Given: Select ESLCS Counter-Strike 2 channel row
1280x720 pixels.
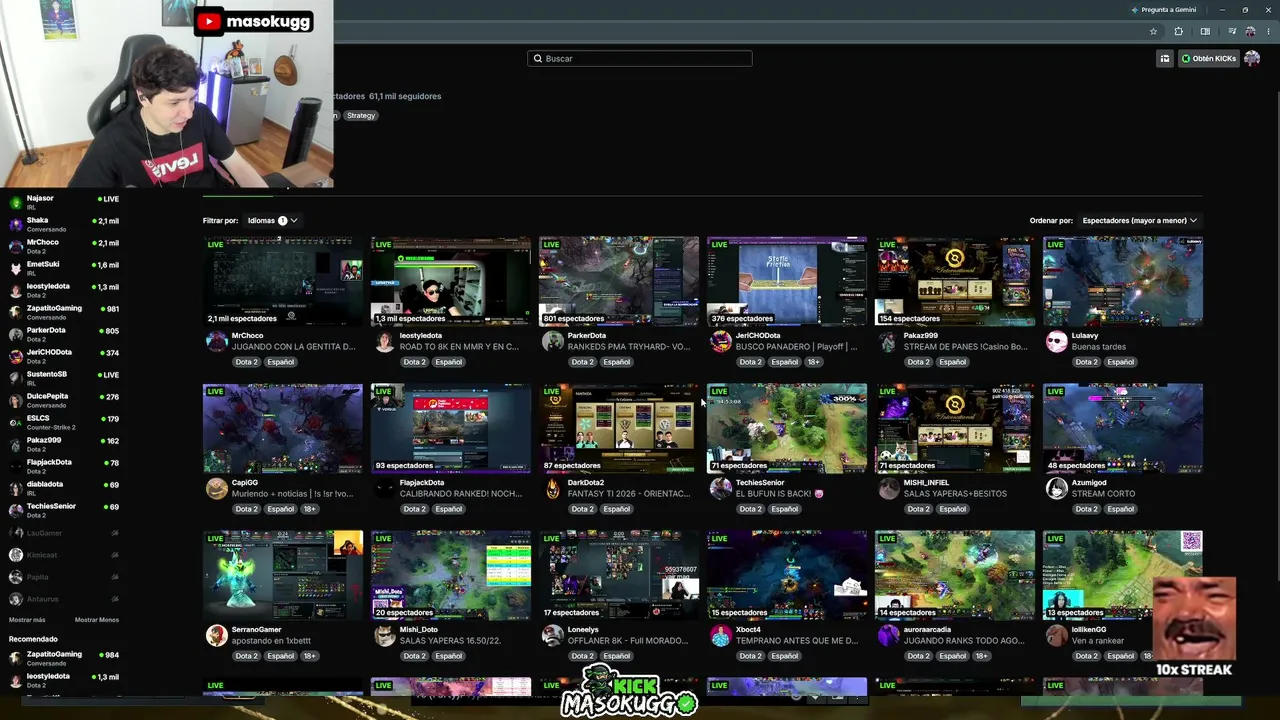Looking at the screenshot, I should pyautogui.click(x=64, y=422).
